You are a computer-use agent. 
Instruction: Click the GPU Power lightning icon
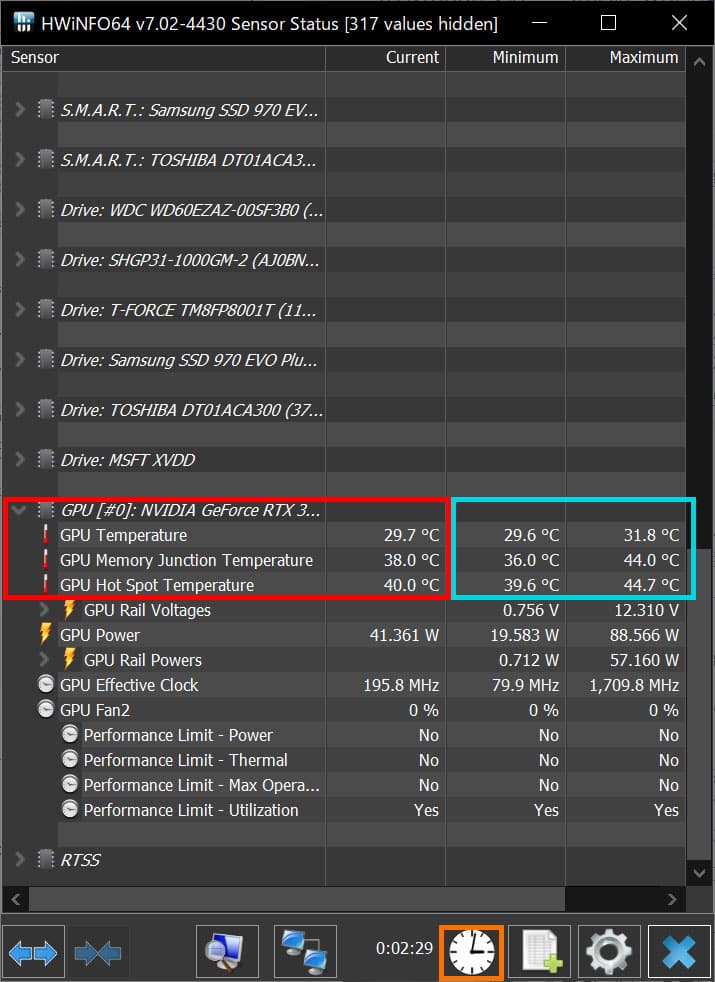(x=45, y=634)
